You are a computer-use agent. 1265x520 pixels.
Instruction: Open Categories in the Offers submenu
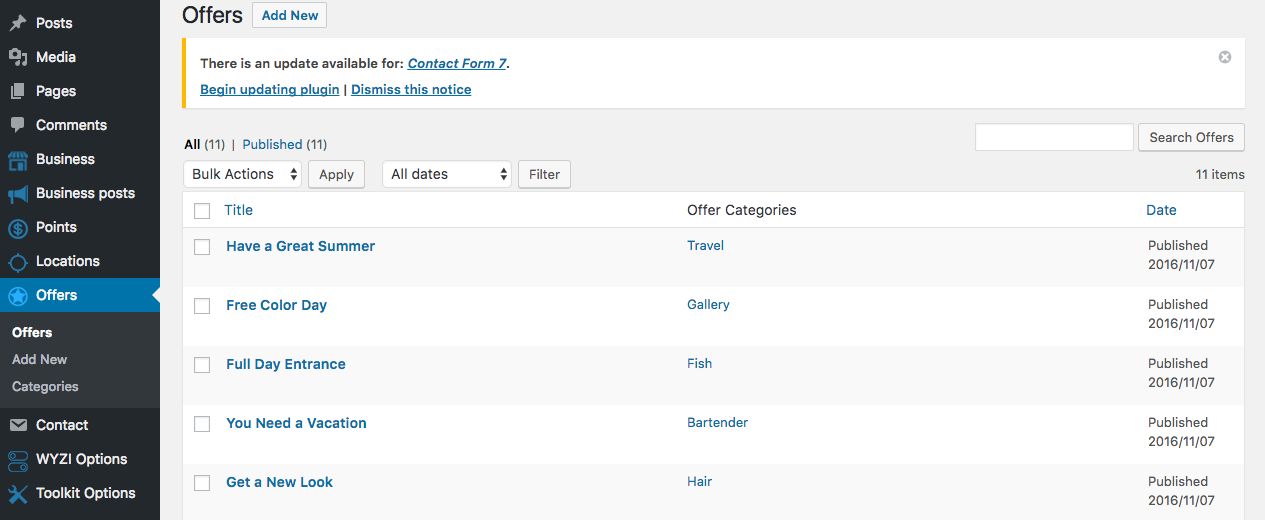coord(45,387)
